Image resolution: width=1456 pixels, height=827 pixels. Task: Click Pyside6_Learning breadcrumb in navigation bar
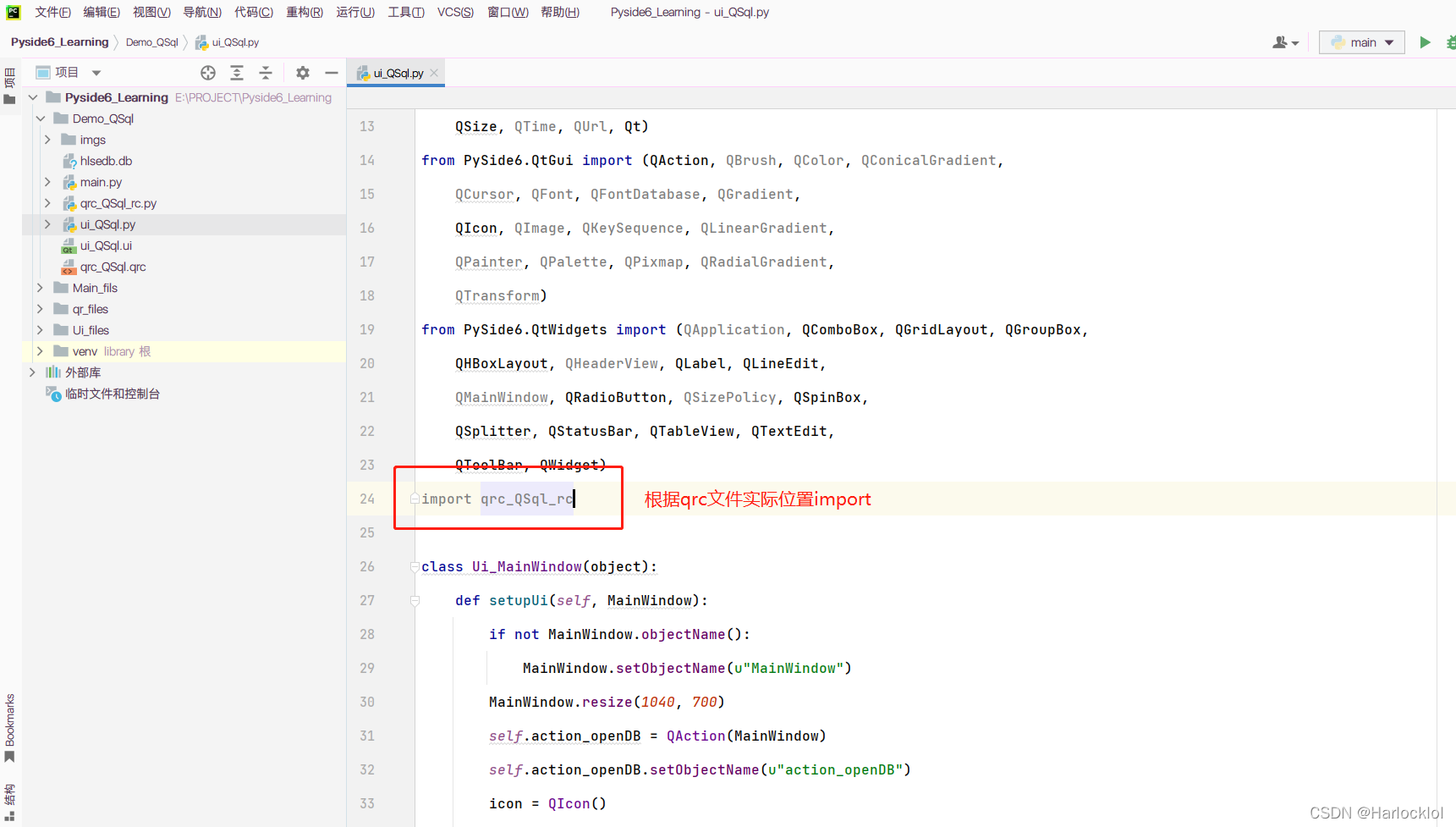click(x=59, y=42)
